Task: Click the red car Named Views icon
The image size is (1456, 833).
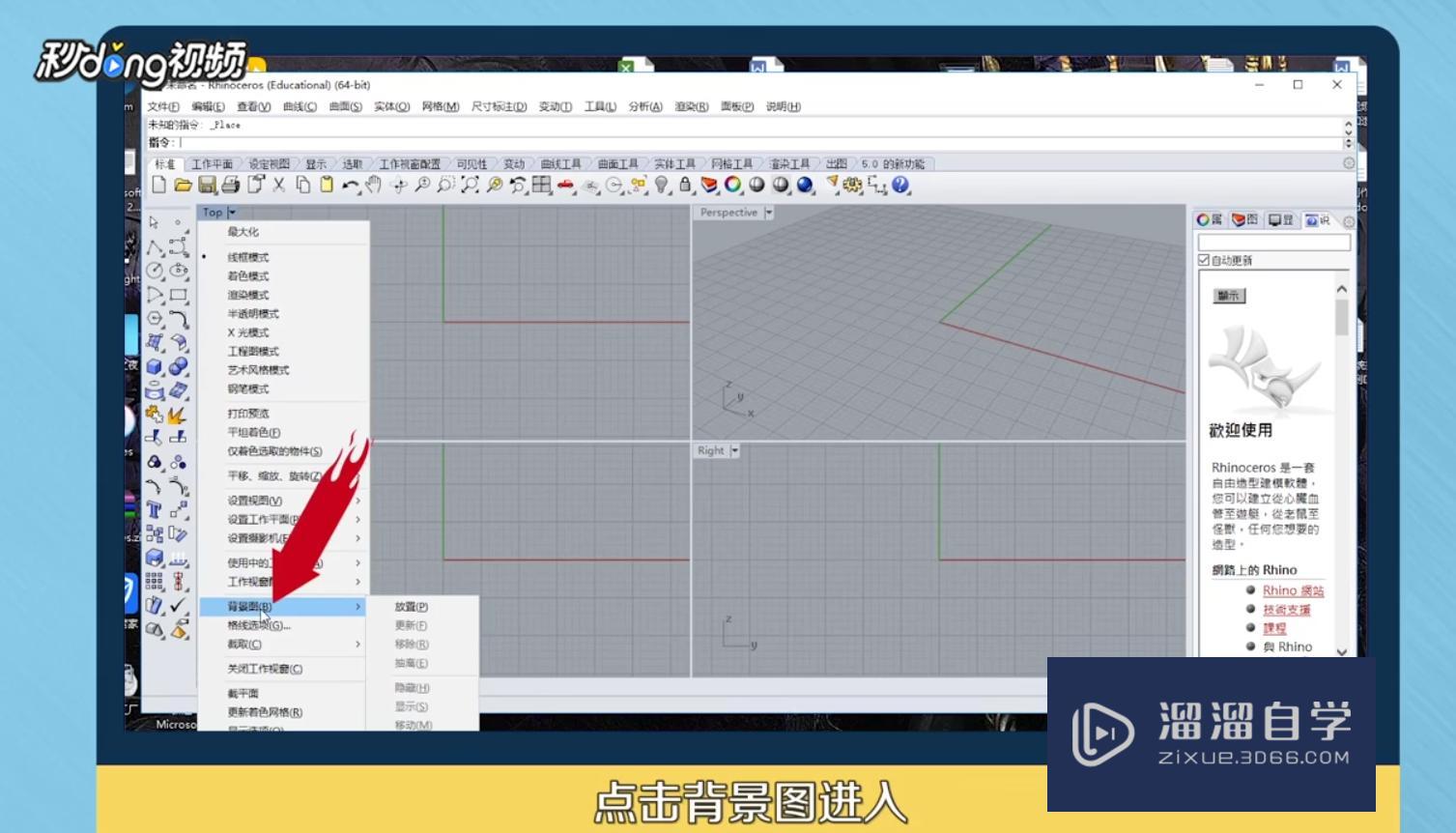Action: point(565,185)
